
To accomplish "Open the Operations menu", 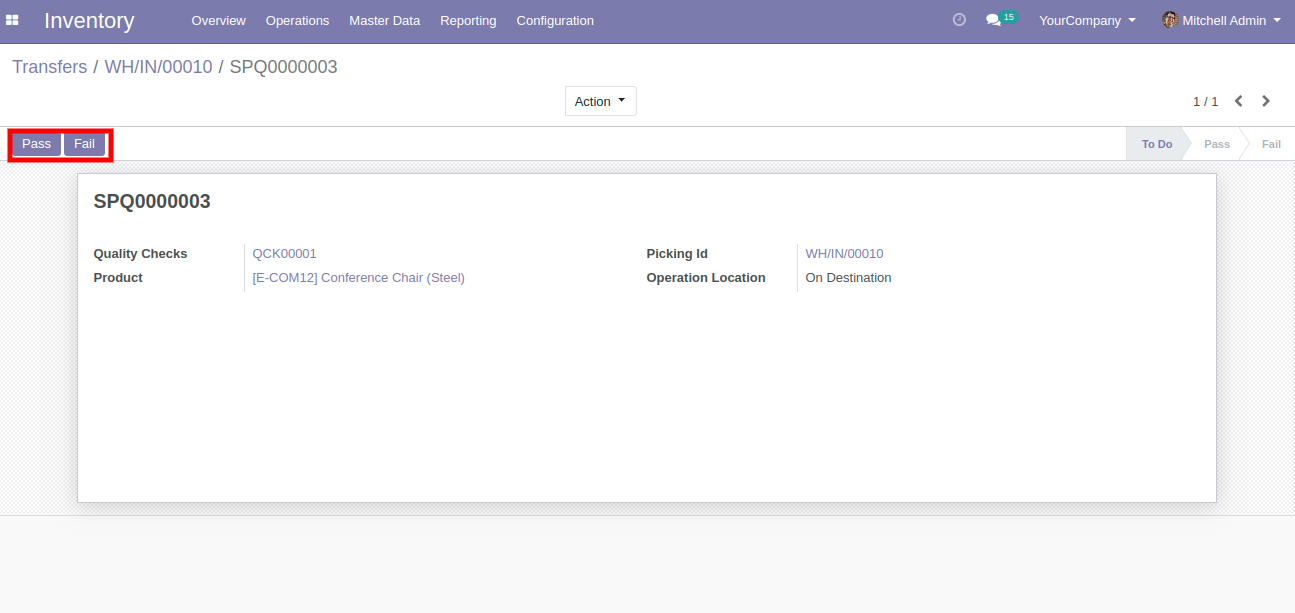I will coord(297,20).
